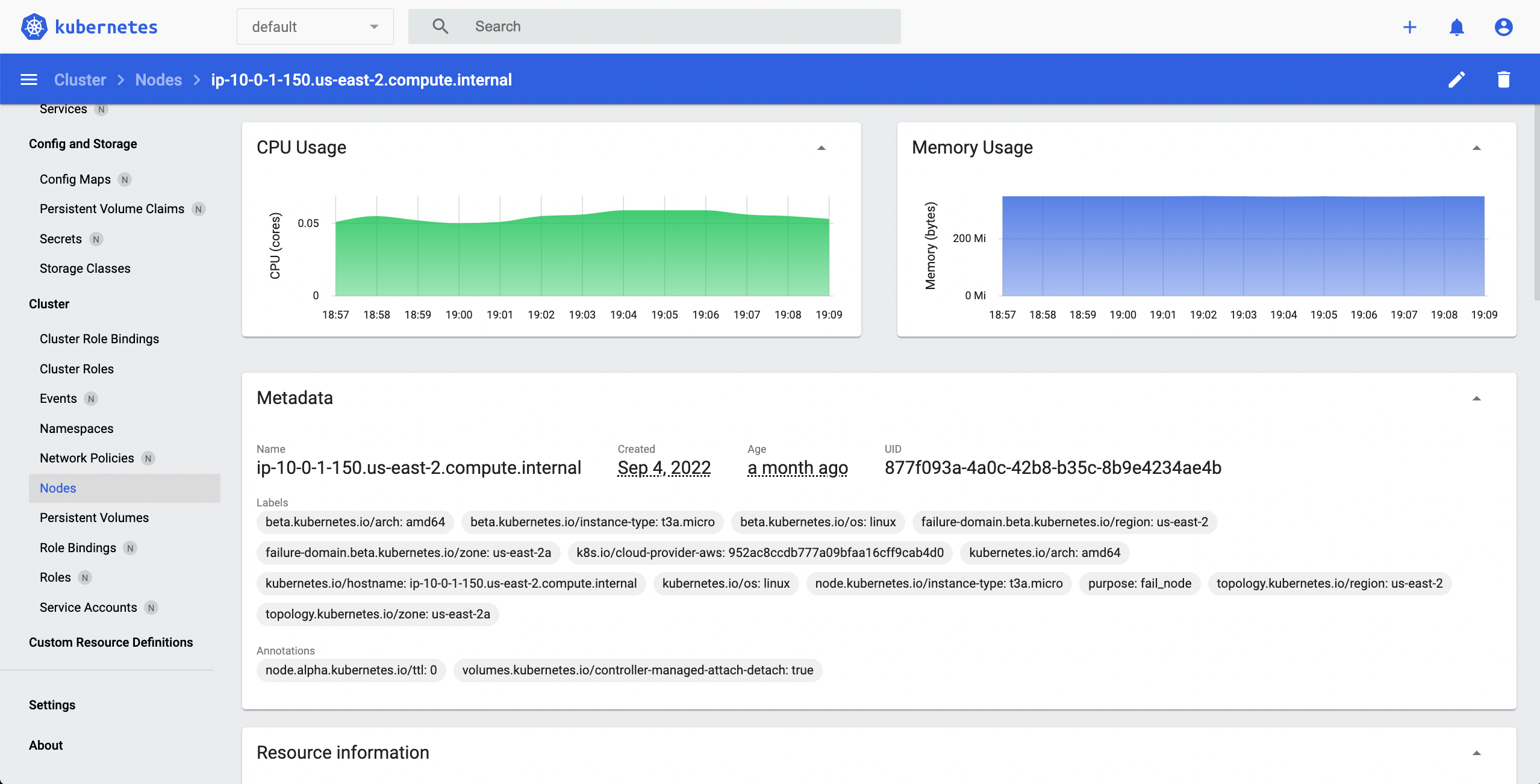Click label beta.kubernetes.io/os: linux
The image size is (1540, 784).
tap(818, 522)
